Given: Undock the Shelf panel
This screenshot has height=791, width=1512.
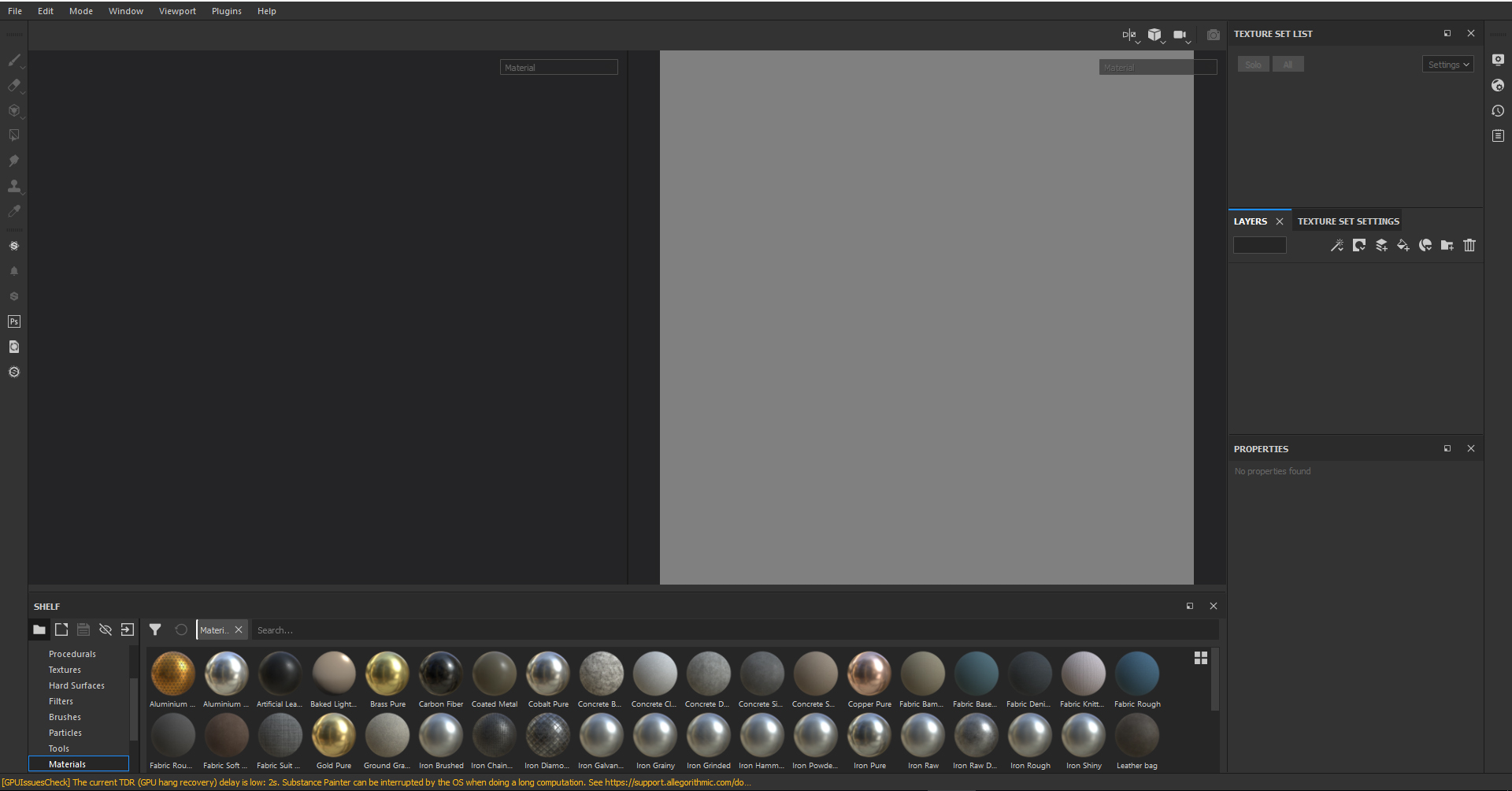Looking at the screenshot, I should click(1190, 606).
